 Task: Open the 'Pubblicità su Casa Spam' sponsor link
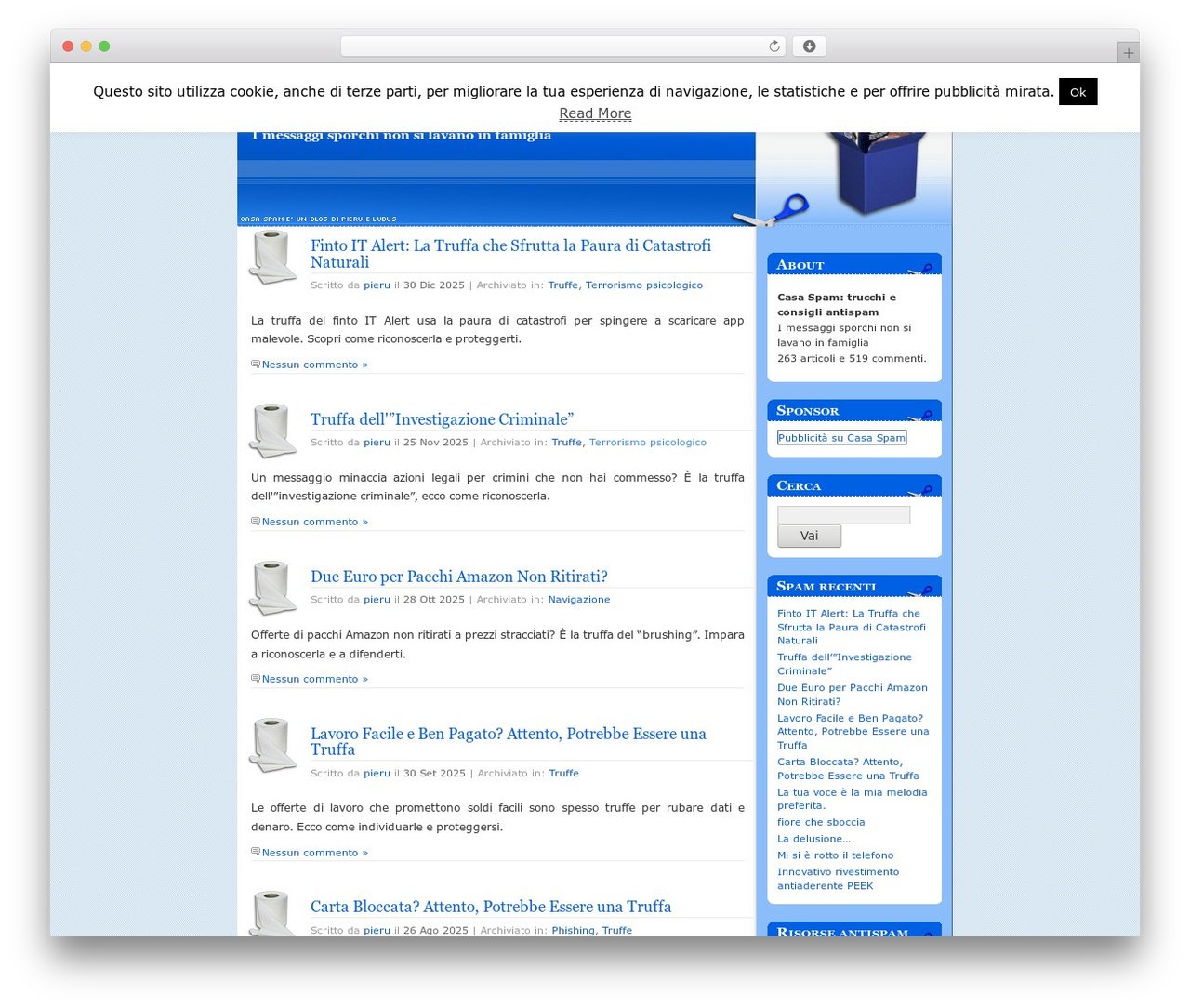point(841,438)
